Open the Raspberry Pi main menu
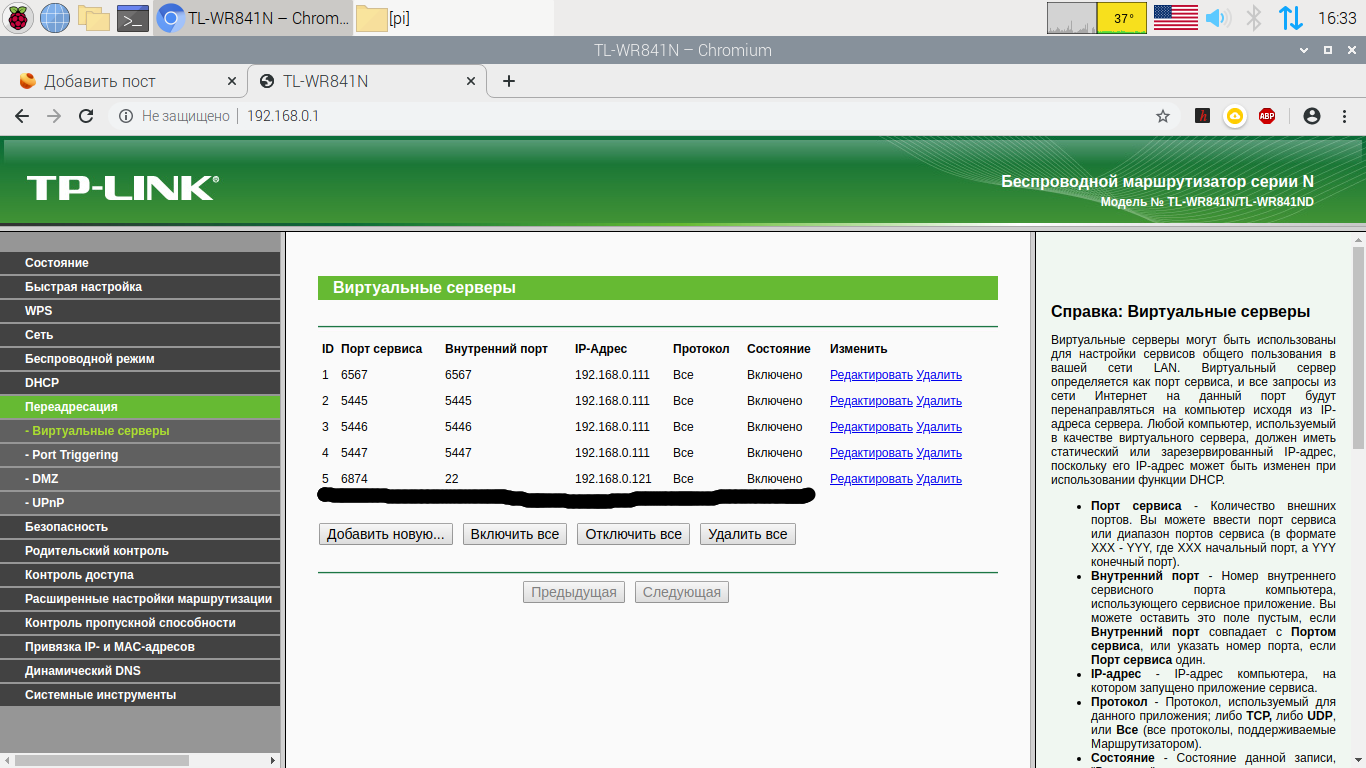1366x768 pixels. click(x=18, y=18)
